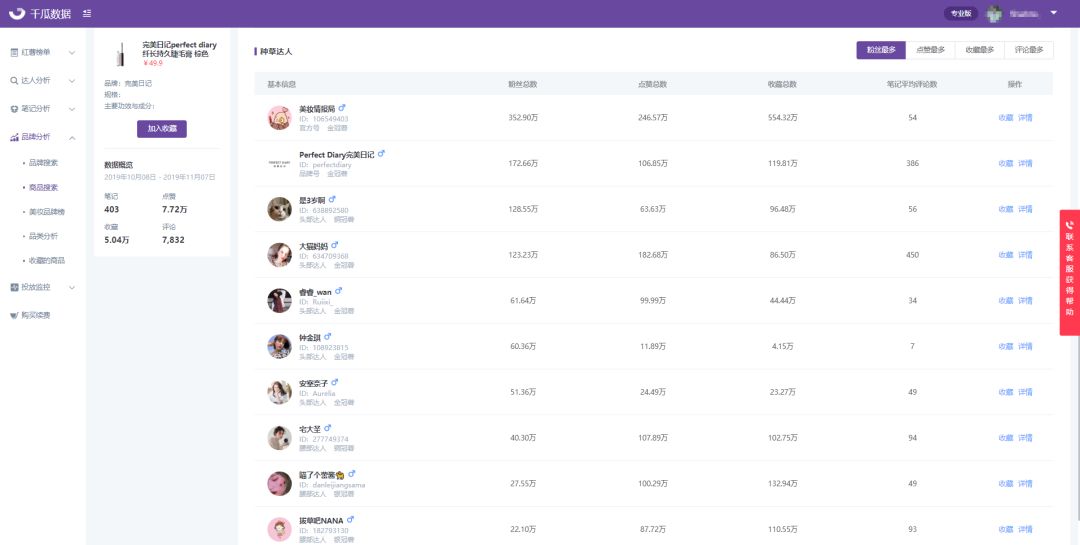The image size is (1080, 545).
Task: Click 详情 link in 安室奈子 row
Action: pos(1026,392)
